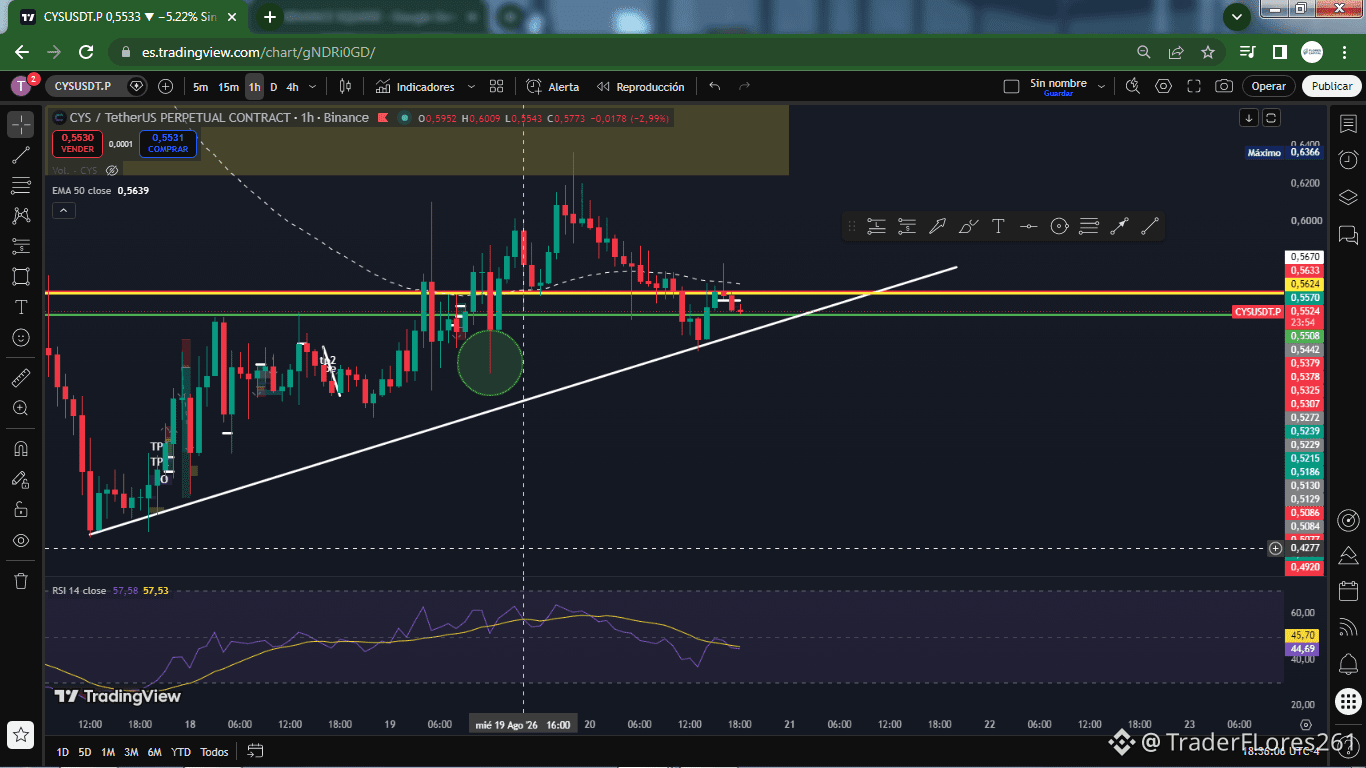Take a chart snapshot with camera
This screenshot has width=1366, height=768.
point(1224,87)
